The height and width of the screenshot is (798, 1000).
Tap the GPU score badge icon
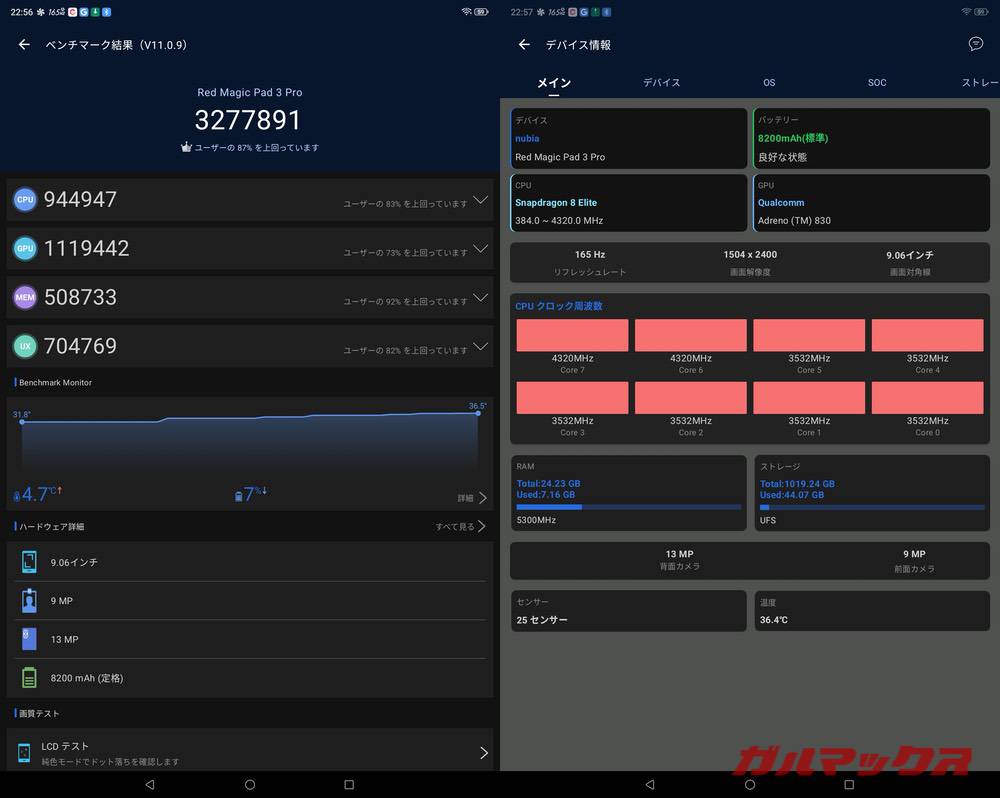pyautogui.click(x=25, y=249)
